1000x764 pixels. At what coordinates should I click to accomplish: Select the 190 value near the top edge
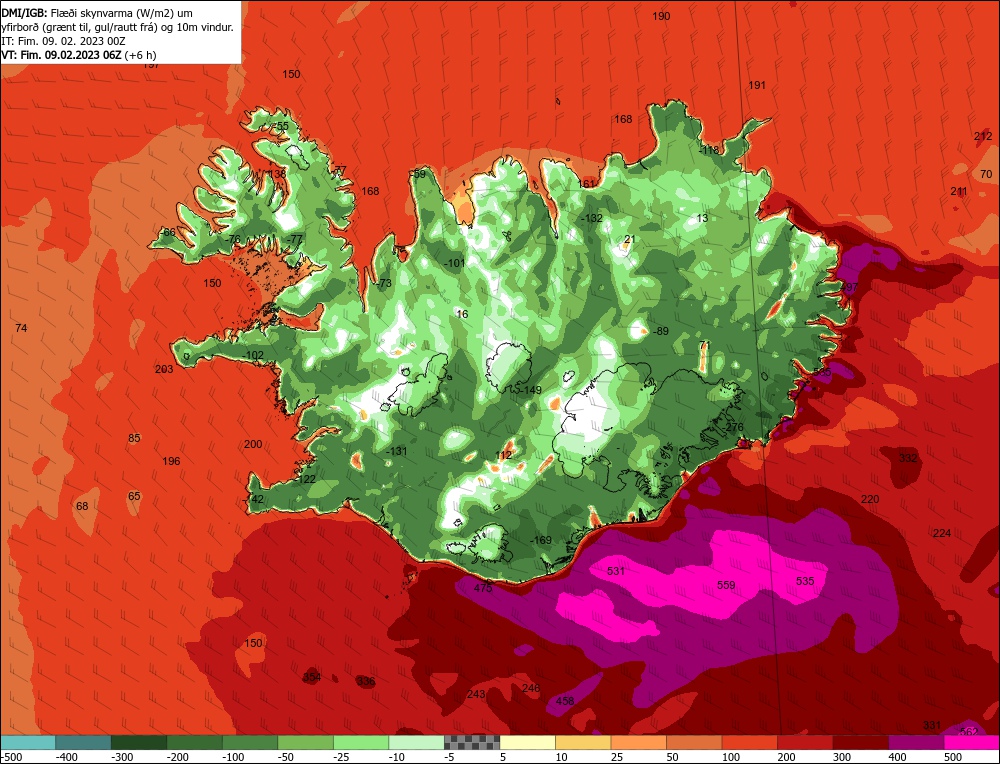click(661, 16)
